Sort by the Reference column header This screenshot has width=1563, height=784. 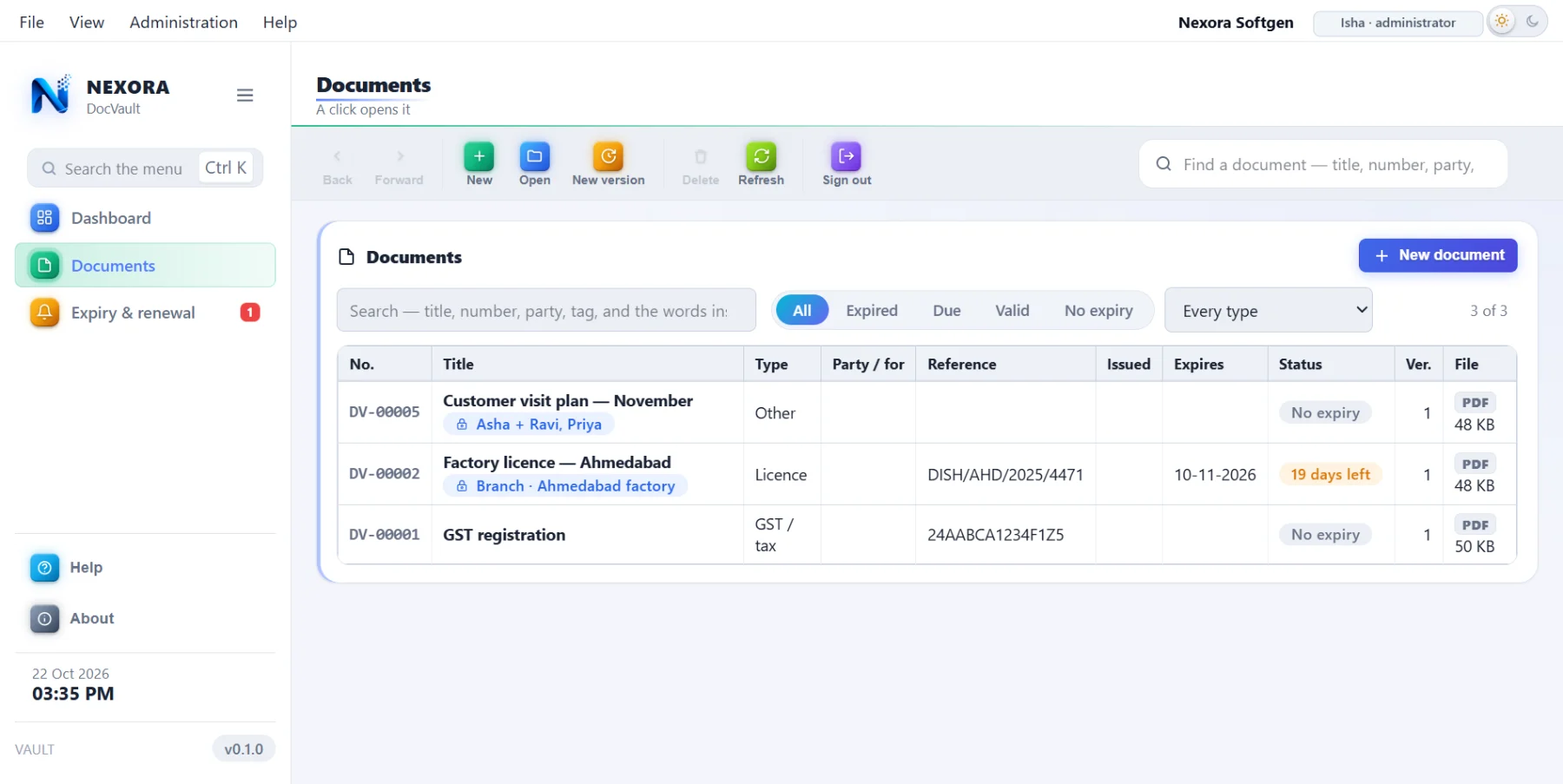tap(1005, 364)
